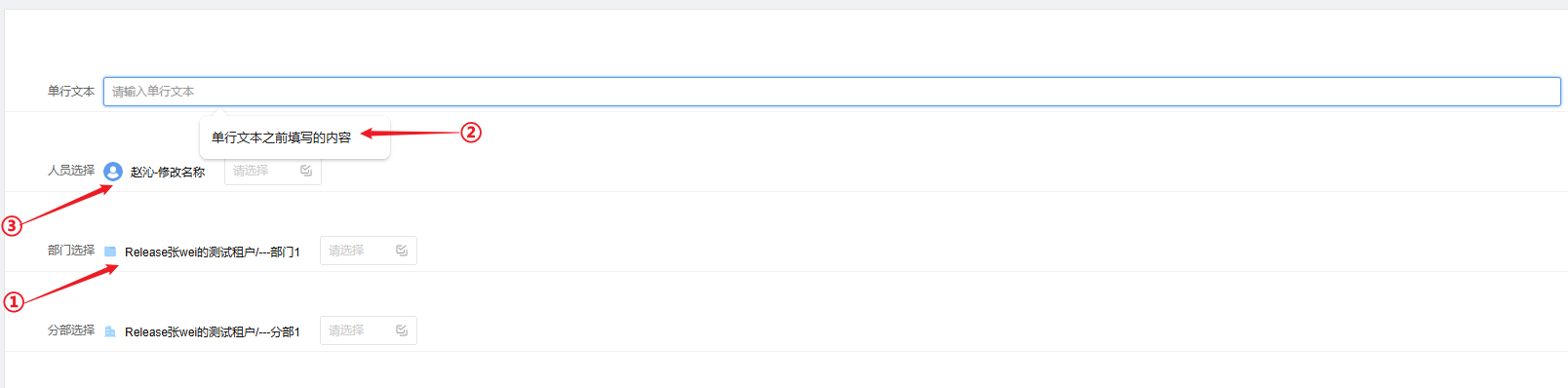Click the 单行文本 field label

[x=71, y=92]
